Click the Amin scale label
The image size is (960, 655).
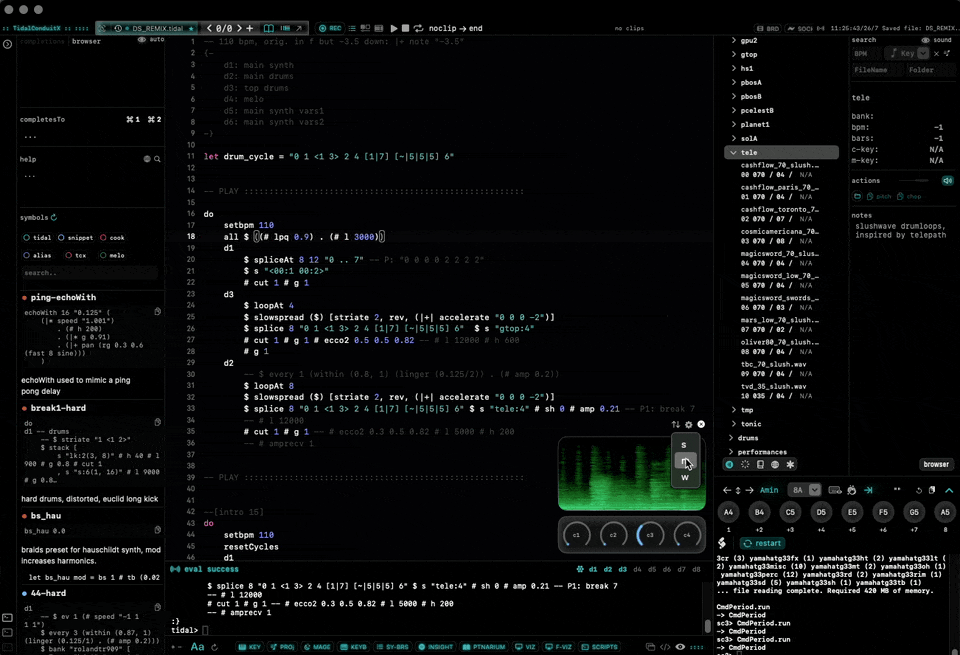pos(769,490)
